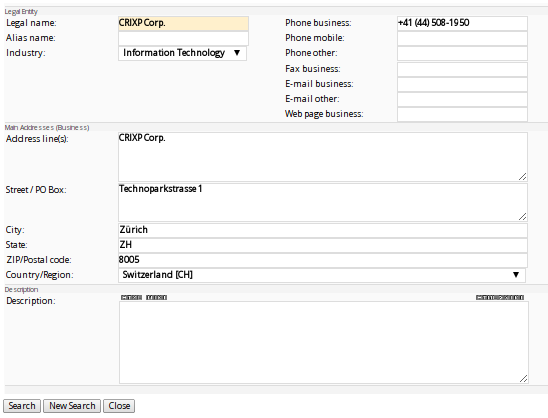Focus the Phone mobile field
This screenshot has width=548, height=418.
pyautogui.click(x=462, y=38)
